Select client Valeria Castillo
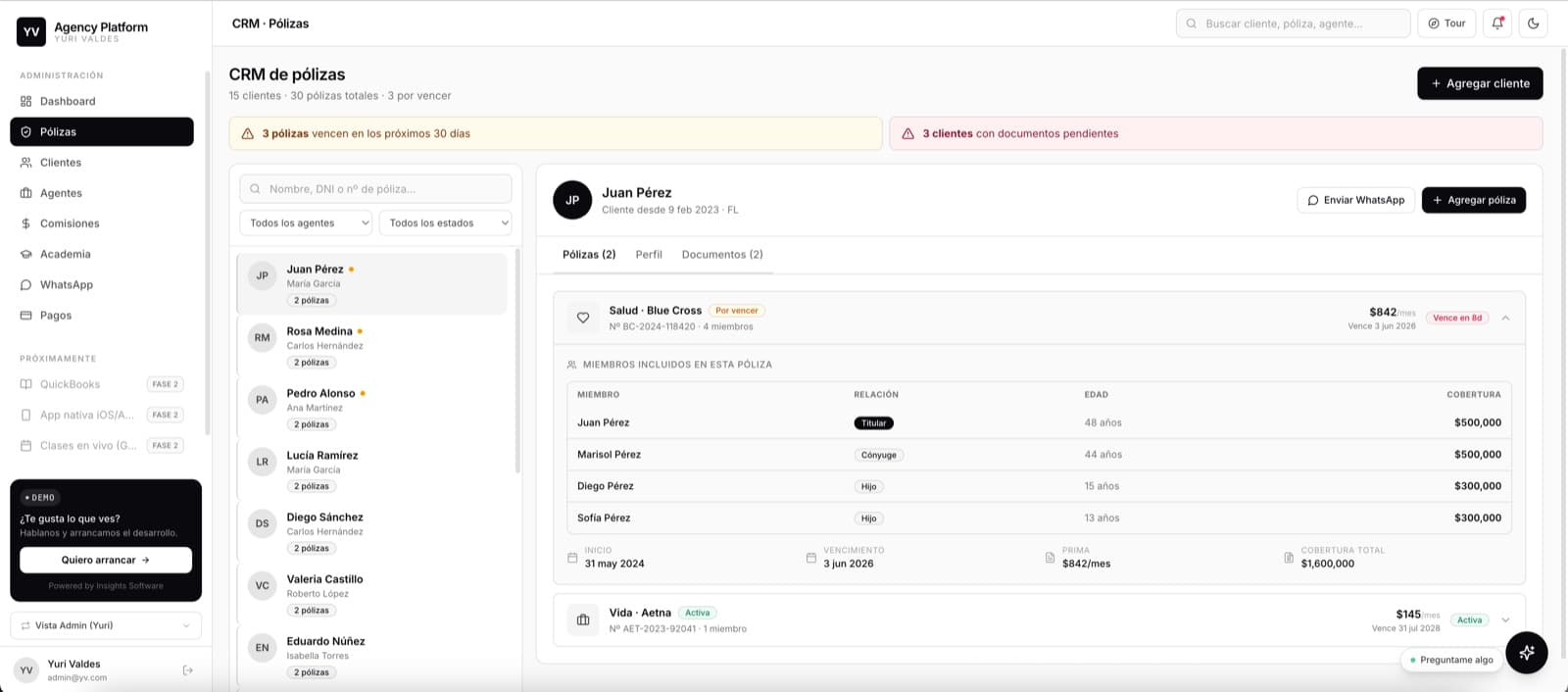 (x=372, y=594)
